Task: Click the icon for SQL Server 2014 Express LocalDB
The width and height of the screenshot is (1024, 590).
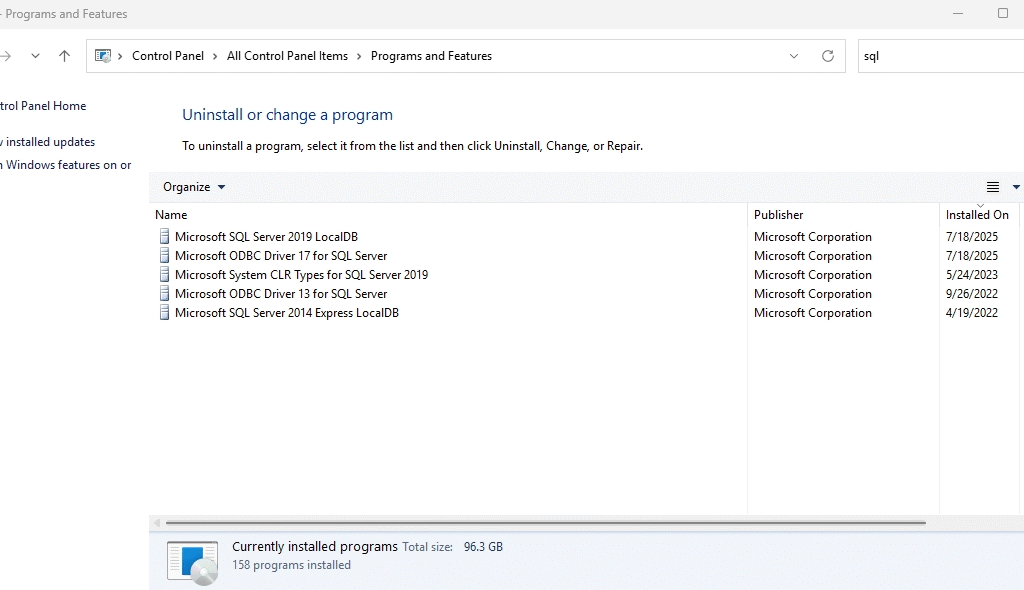Action: tap(165, 312)
